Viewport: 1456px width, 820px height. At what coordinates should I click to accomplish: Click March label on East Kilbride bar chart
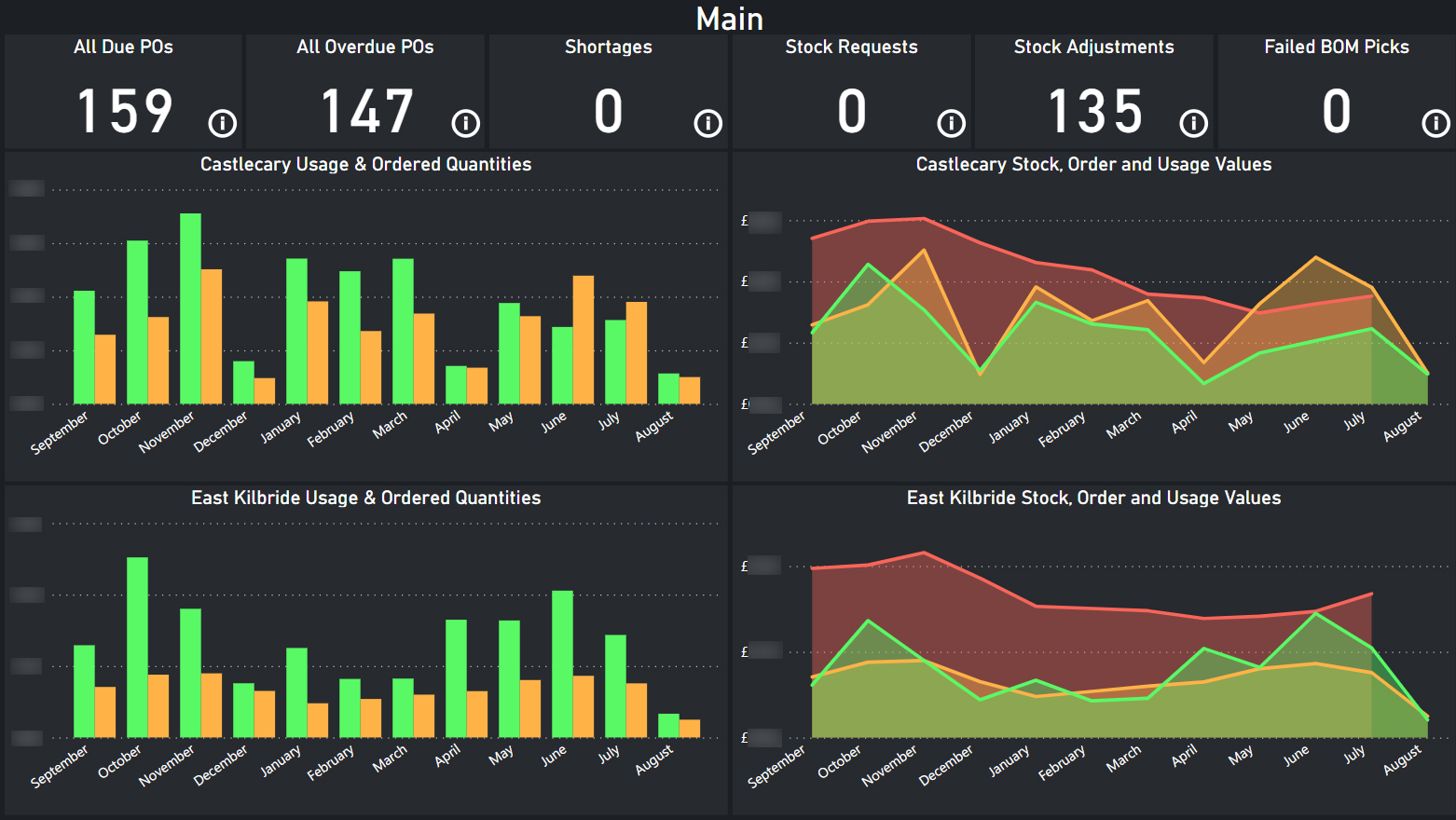(390, 758)
